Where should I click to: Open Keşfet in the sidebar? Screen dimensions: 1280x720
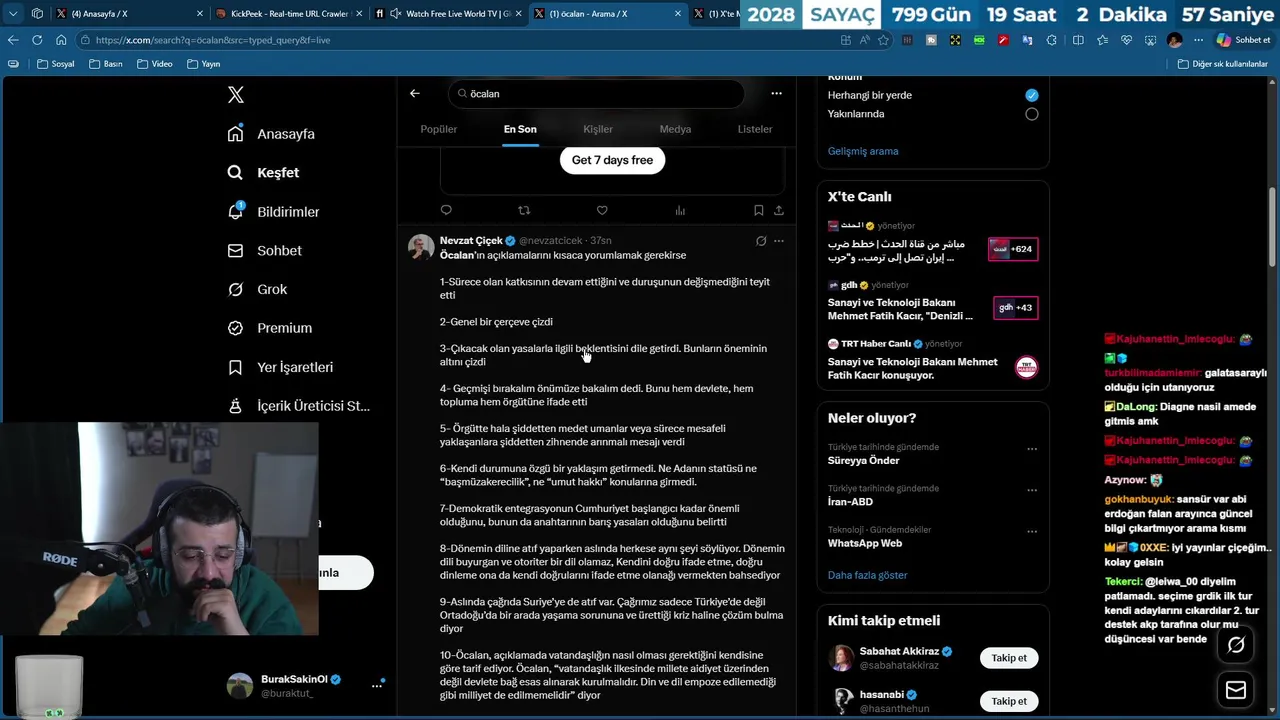(263, 173)
